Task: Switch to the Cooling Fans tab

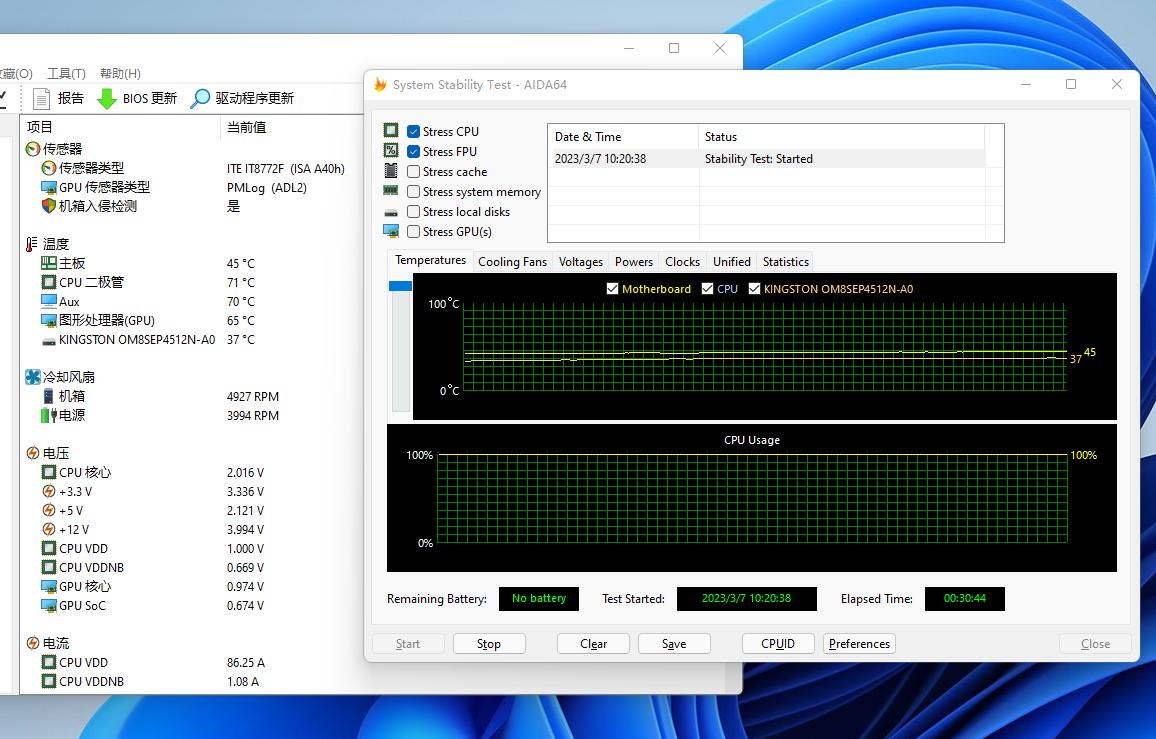Action: coord(512,262)
